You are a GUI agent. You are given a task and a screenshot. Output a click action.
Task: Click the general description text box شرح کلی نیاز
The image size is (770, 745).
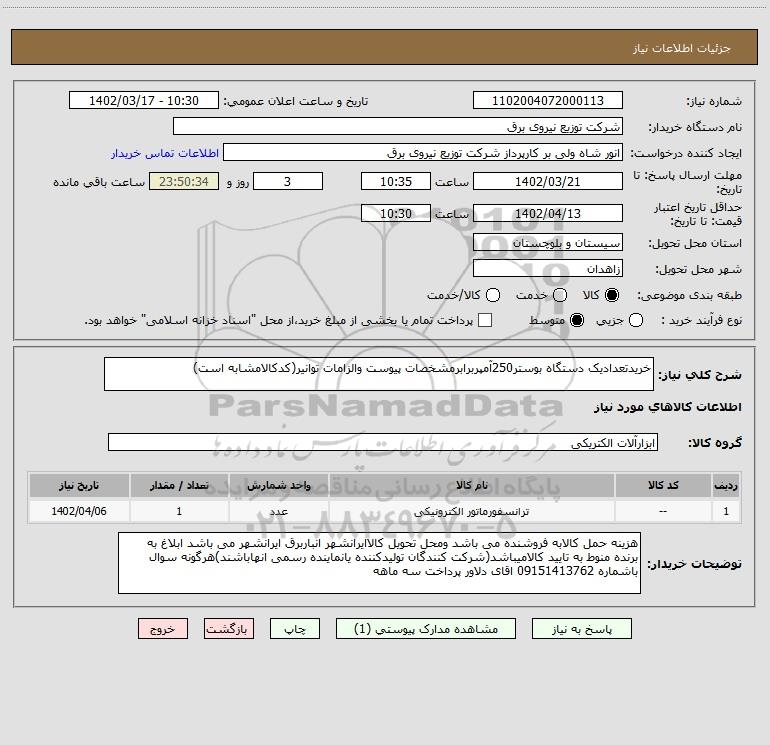click(379, 374)
